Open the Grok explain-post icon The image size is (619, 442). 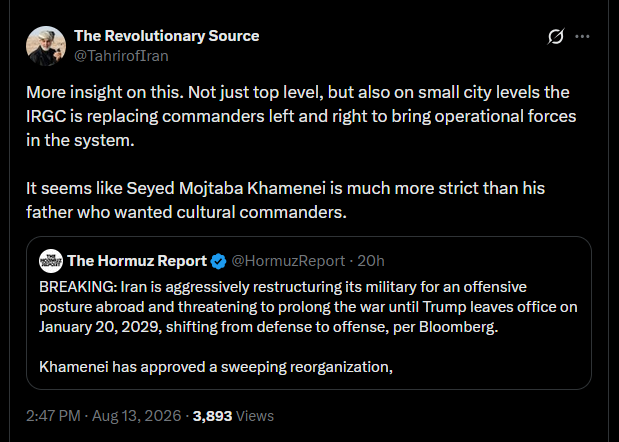click(x=556, y=36)
